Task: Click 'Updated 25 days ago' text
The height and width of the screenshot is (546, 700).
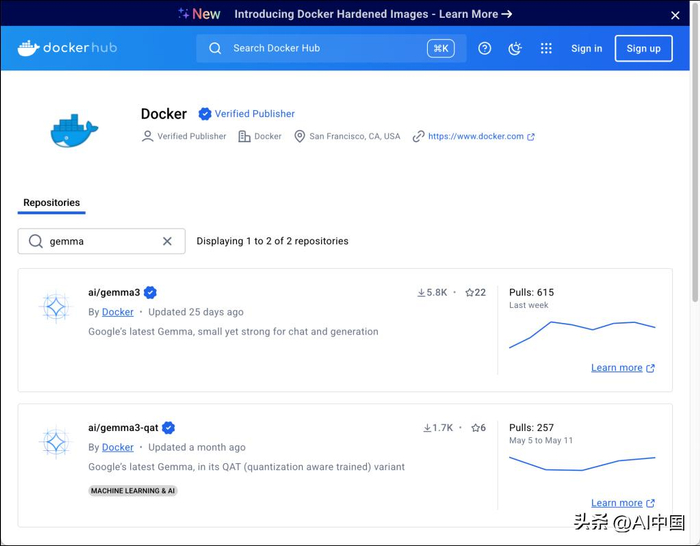Action: point(196,312)
